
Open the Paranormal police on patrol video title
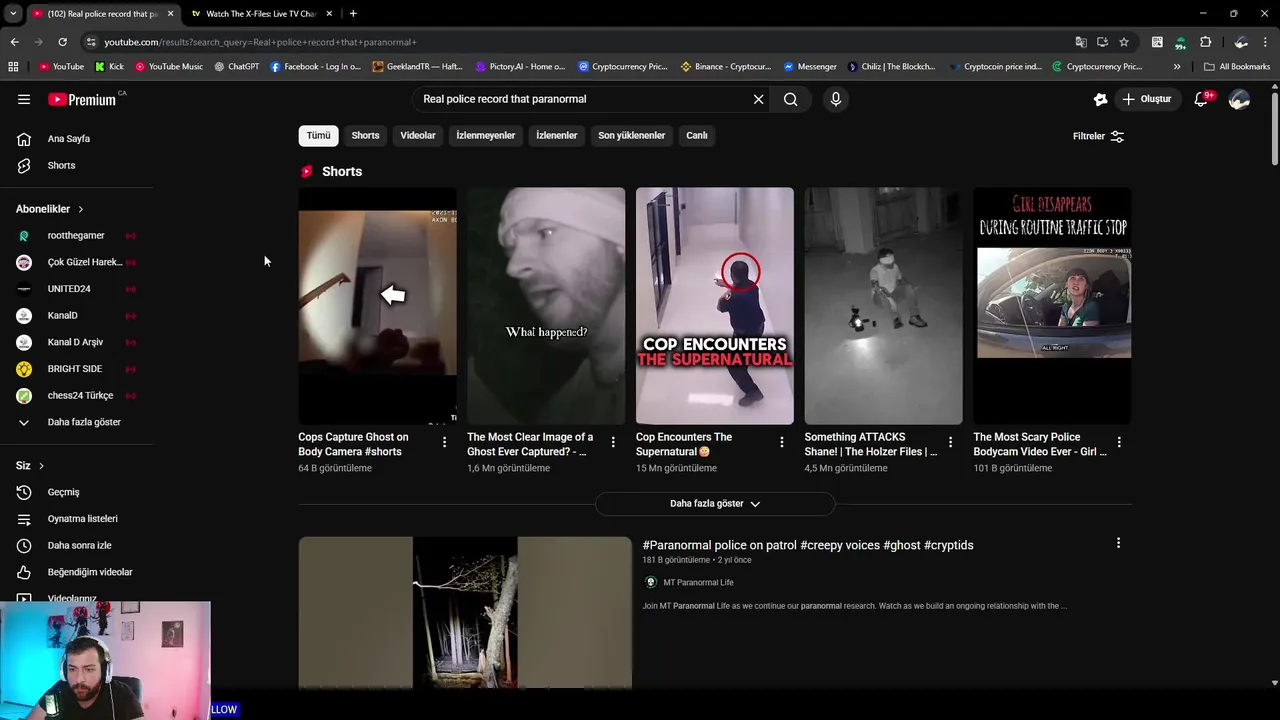(x=808, y=545)
